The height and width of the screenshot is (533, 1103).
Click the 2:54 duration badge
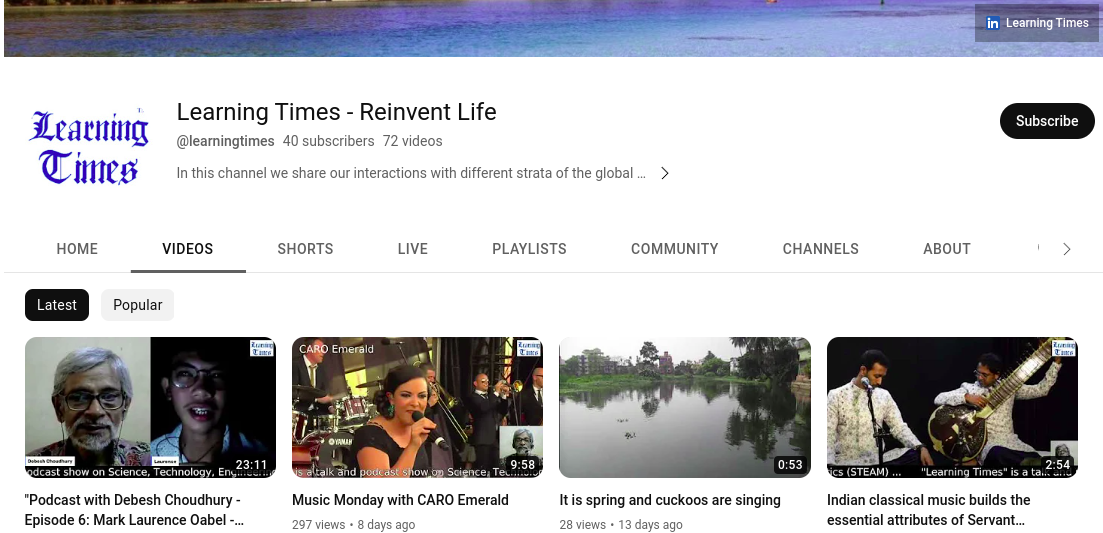(x=1057, y=465)
